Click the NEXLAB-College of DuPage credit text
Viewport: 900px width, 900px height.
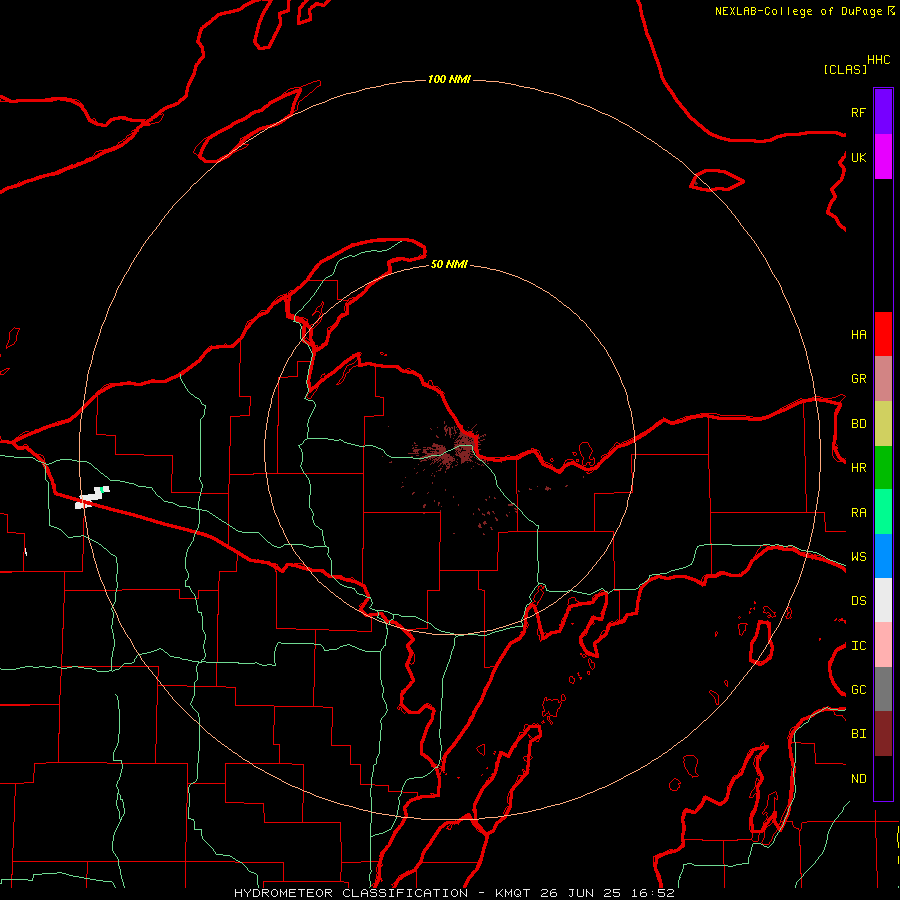point(798,11)
